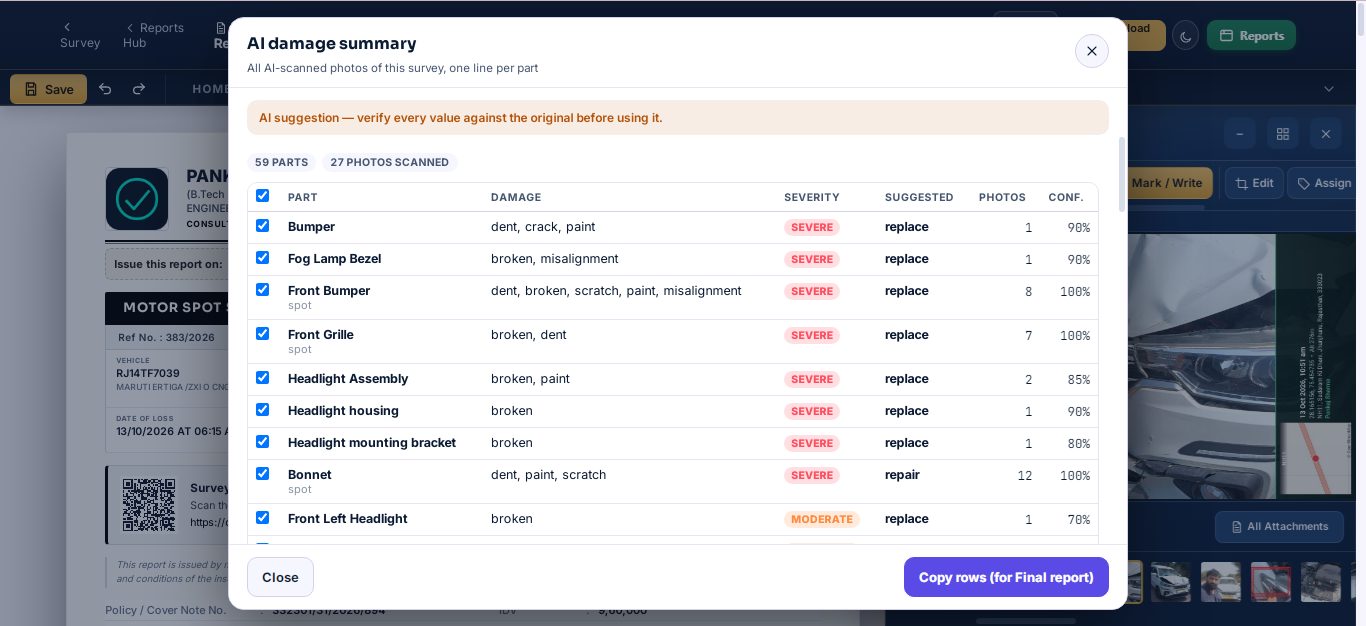Image resolution: width=1366 pixels, height=626 pixels.
Task: Uncheck the Front Bumper row checkbox
Action: [x=262, y=290]
